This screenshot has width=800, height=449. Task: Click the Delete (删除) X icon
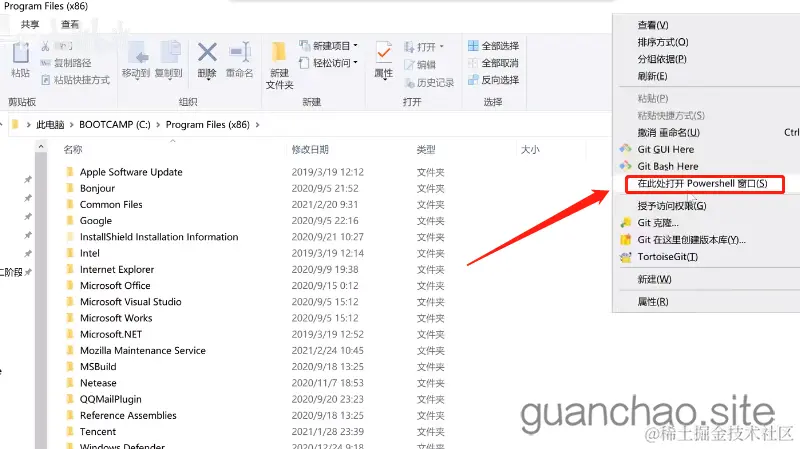pos(207,53)
